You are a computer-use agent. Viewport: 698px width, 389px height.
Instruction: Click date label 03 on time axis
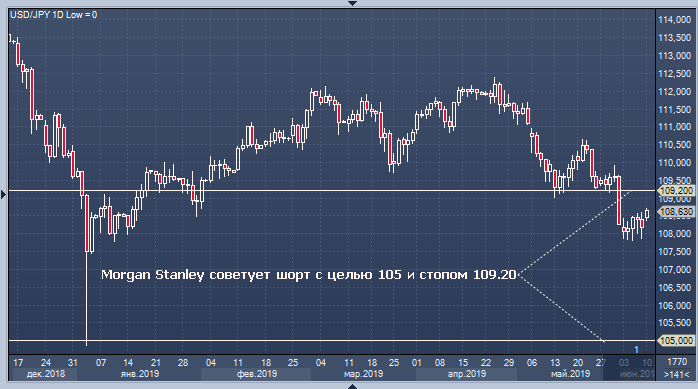tap(624, 363)
